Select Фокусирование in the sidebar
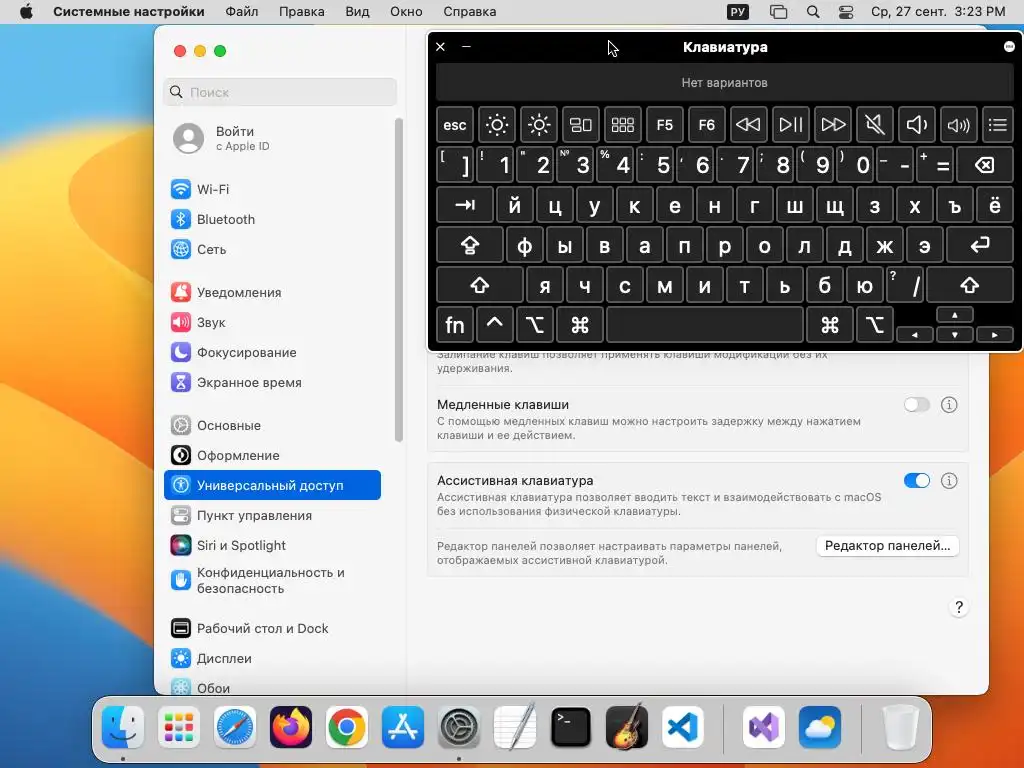Image resolution: width=1024 pixels, height=768 pixels. (272, 353)
